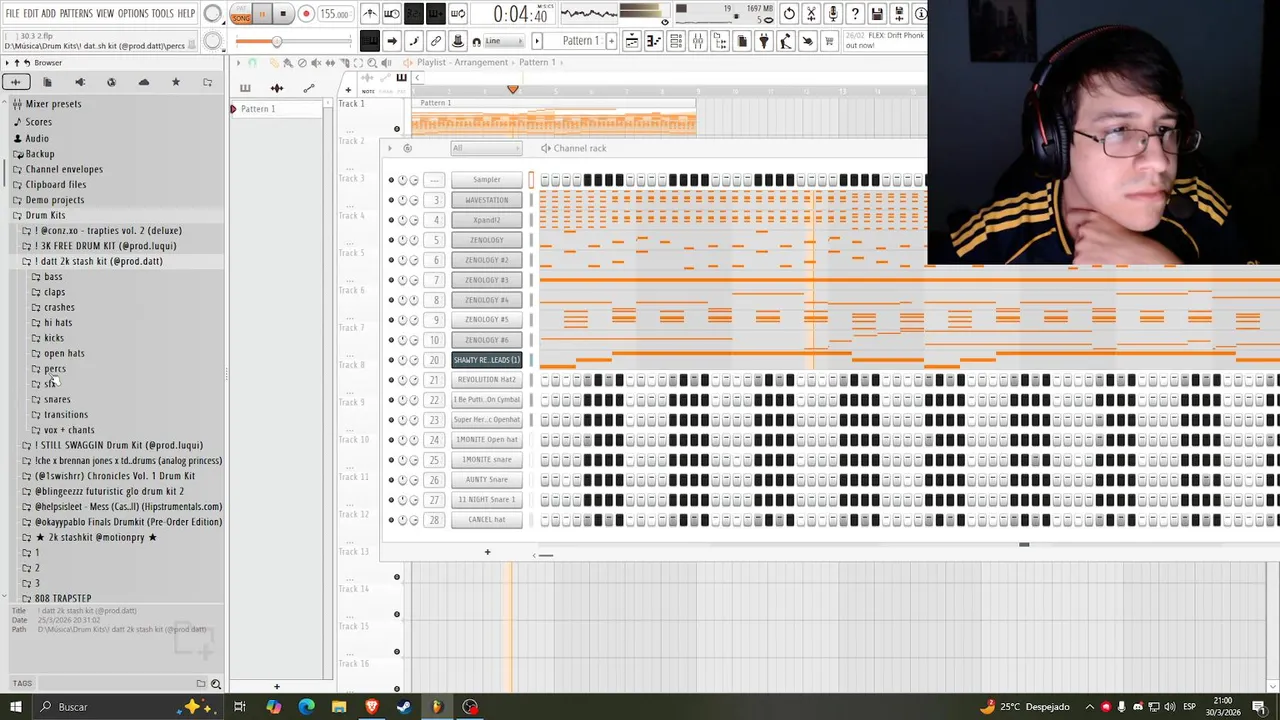Expand the Mixer presets folder

[53, 104]
